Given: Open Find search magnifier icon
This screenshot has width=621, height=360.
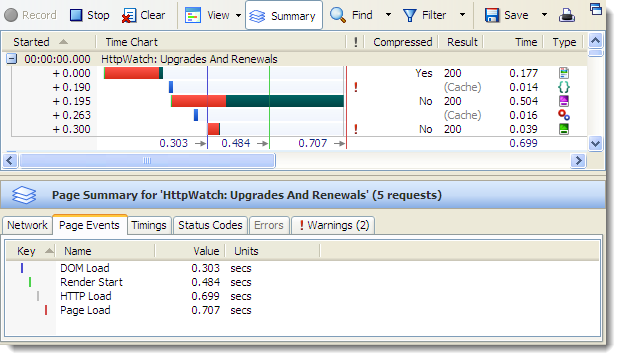Looking at the screenshot, I should (x=338, y=15).
